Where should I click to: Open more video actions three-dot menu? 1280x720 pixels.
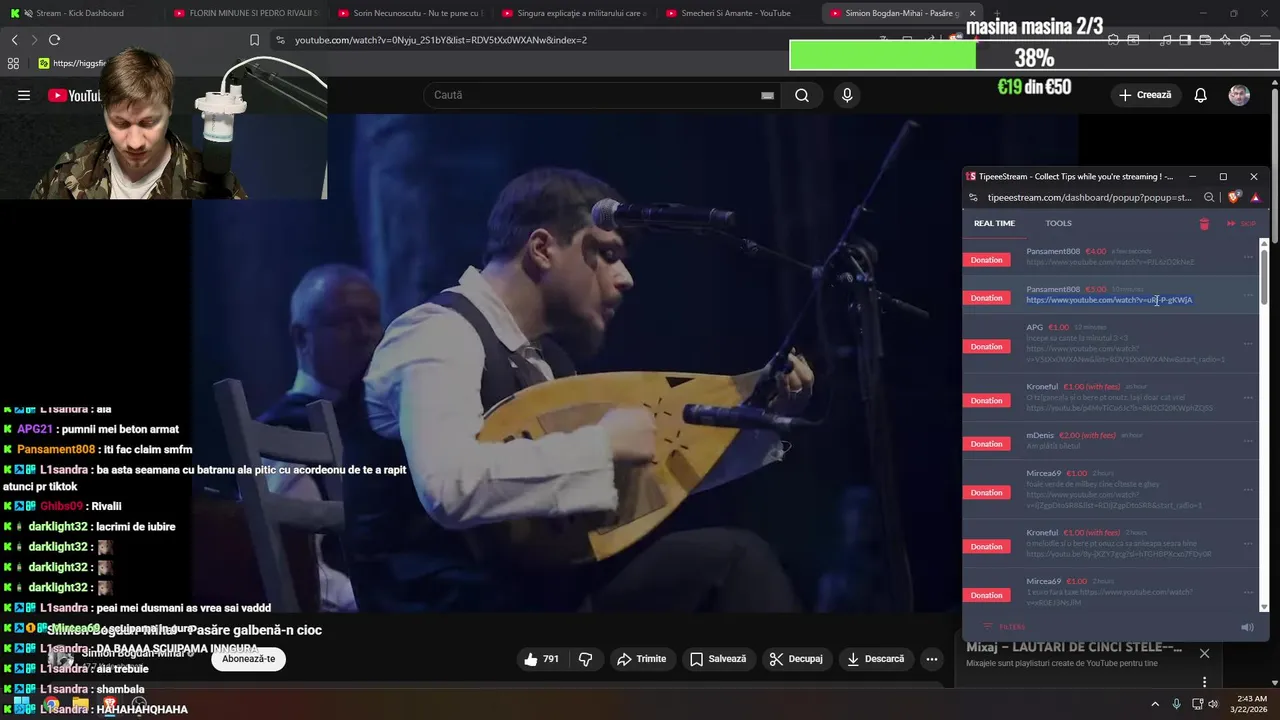point(931,659)
